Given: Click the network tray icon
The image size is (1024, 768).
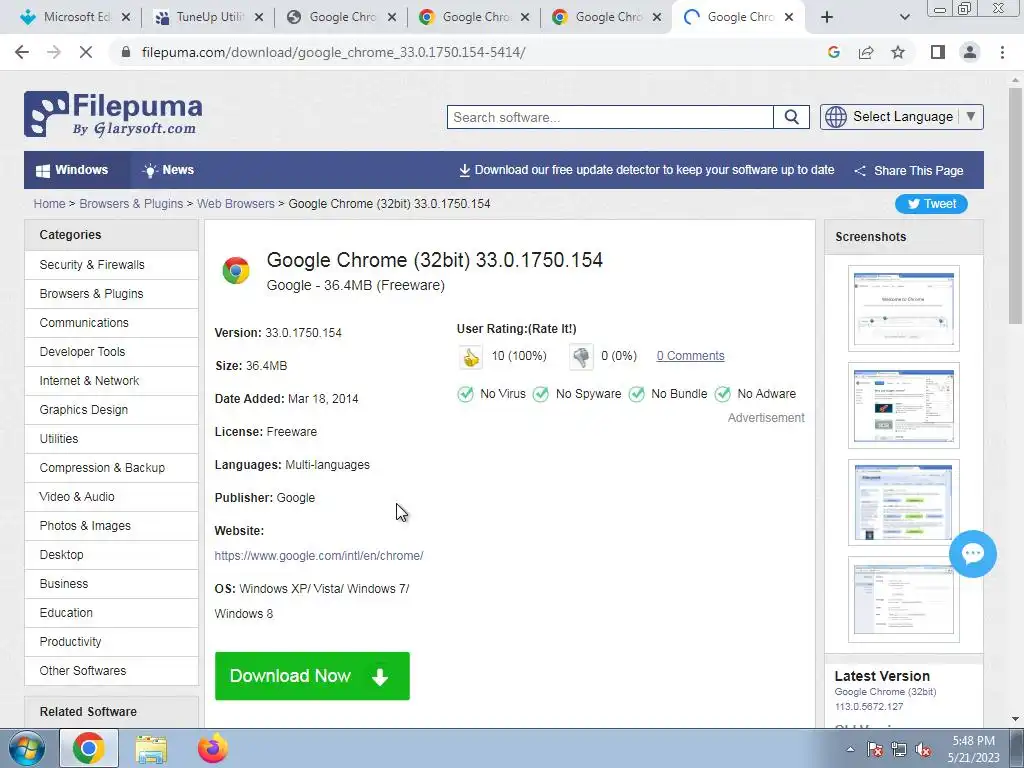Looking at the screenshot, I should (x=899, y=750).
